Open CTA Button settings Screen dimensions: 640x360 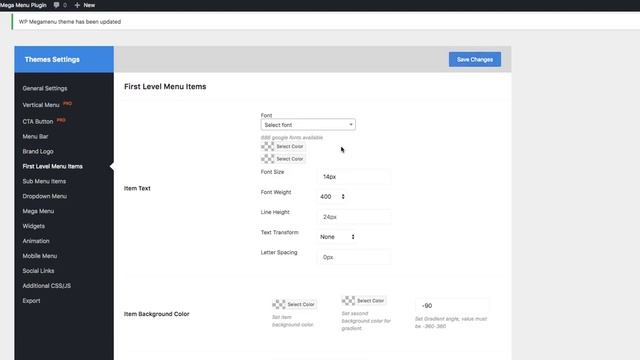38,122
